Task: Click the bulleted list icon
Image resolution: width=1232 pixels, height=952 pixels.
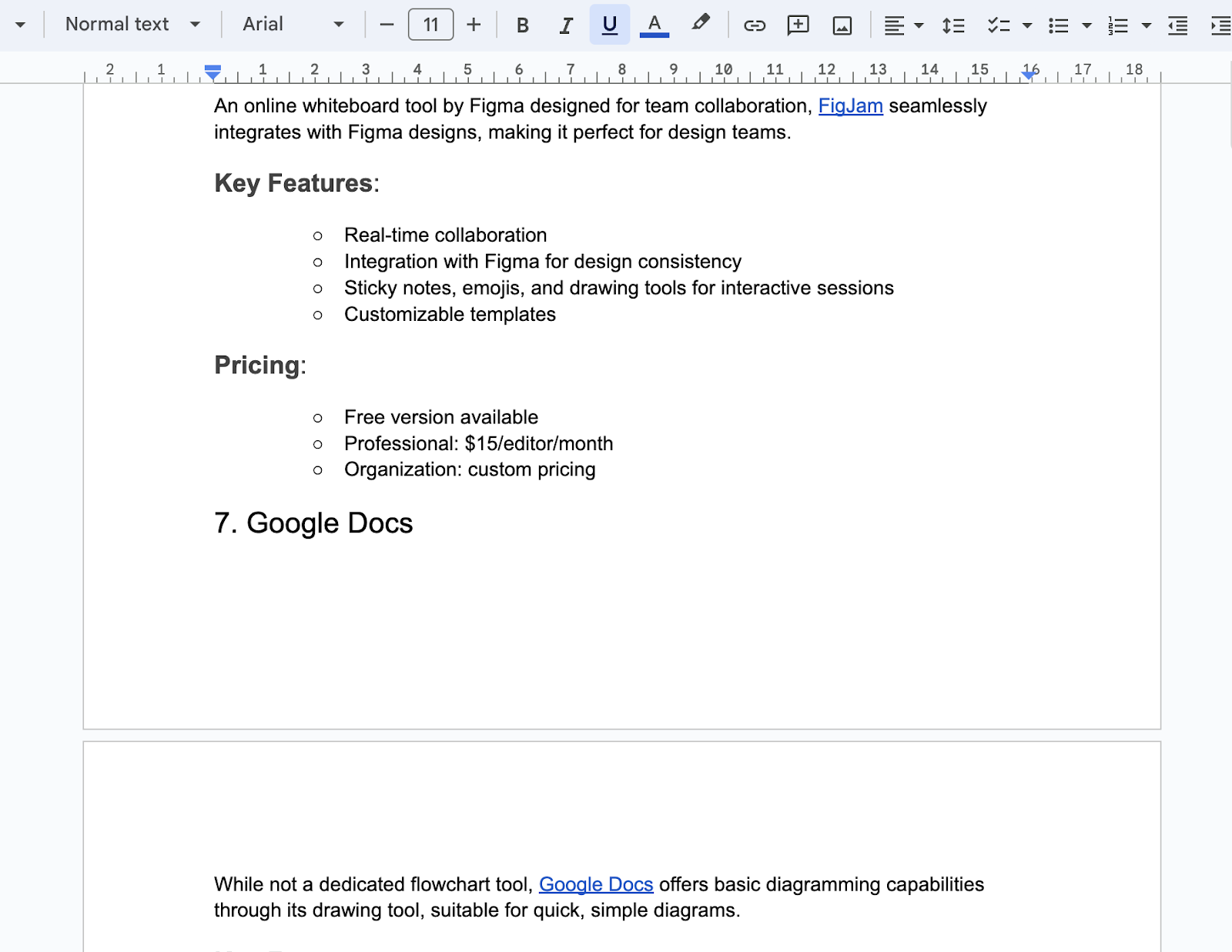Action: (x=1059, y=25)
